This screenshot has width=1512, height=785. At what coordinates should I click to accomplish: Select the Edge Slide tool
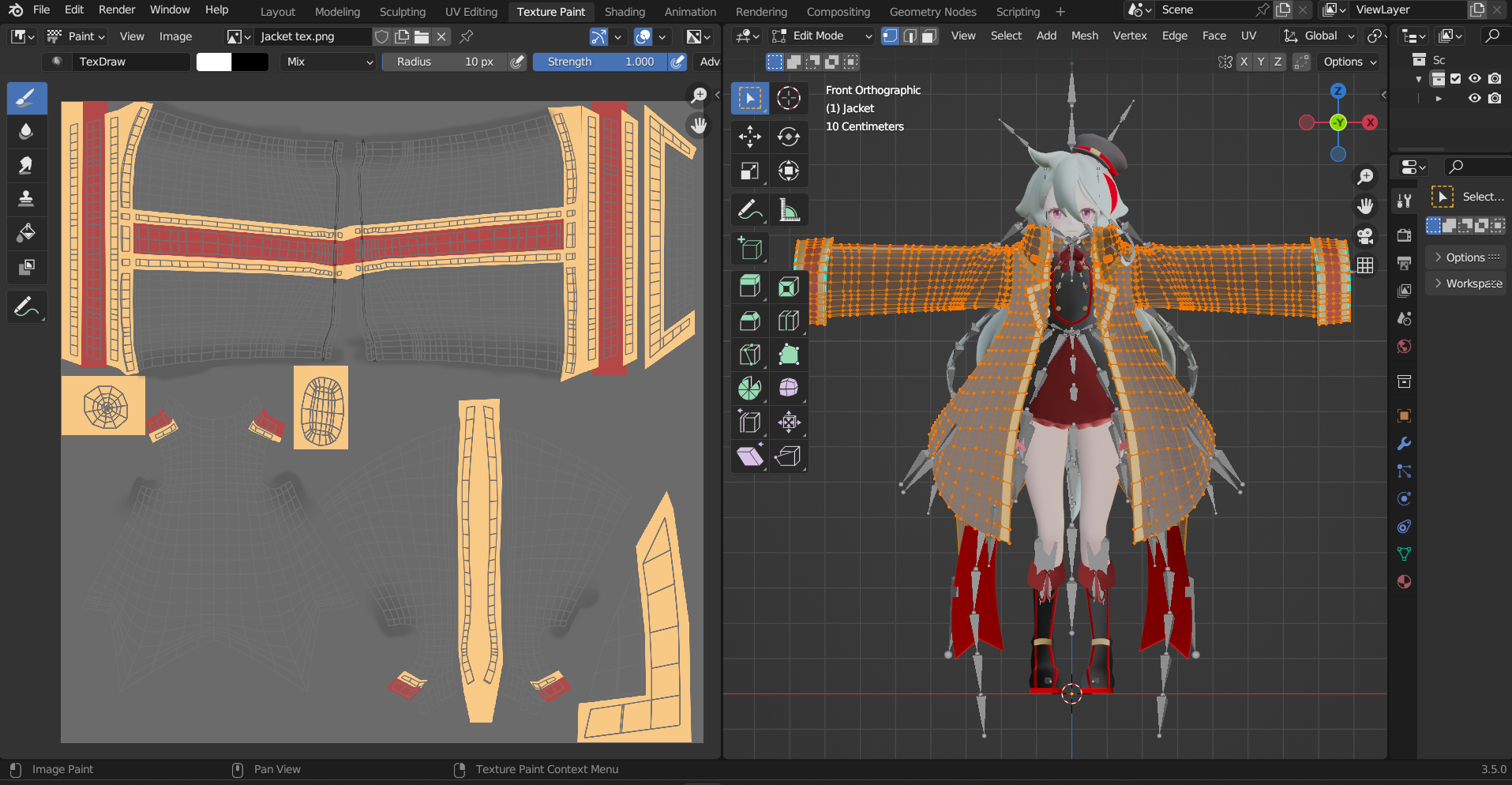(749, 422)
